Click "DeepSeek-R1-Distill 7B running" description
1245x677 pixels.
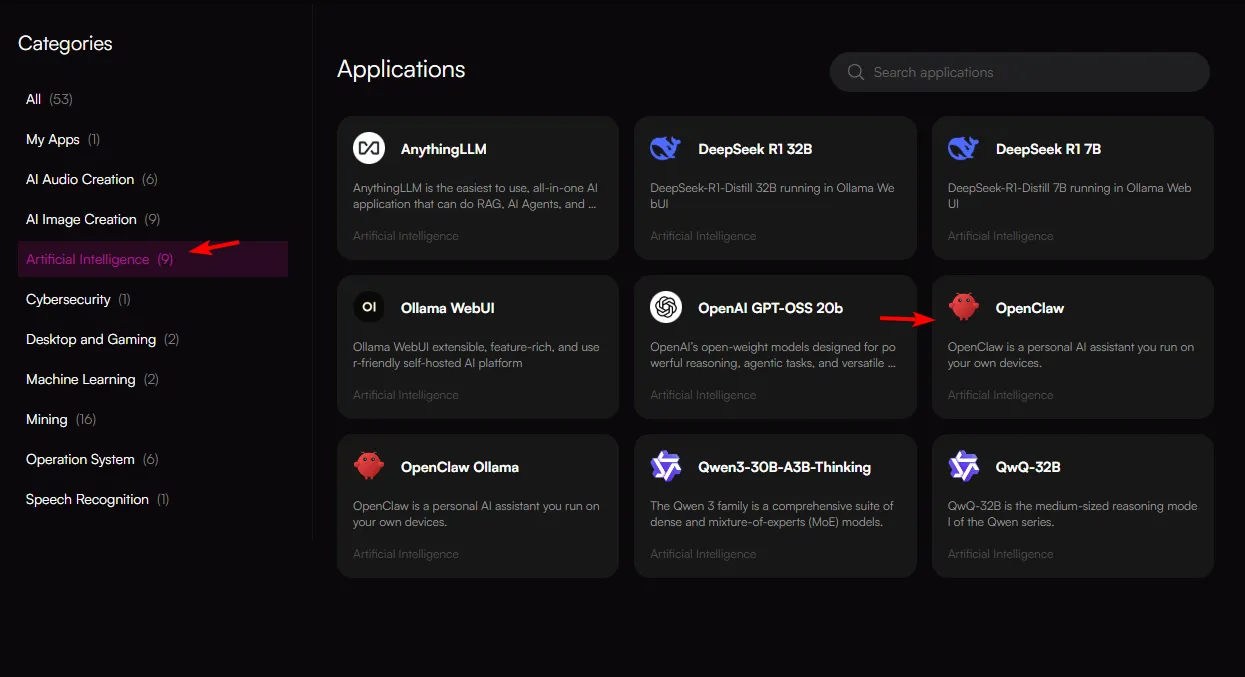[x=1070, y=196]
